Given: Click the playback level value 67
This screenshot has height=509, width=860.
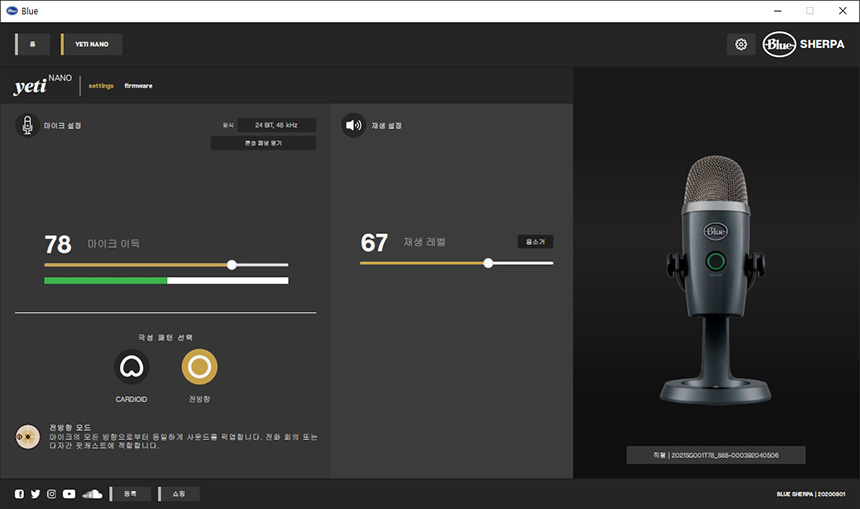Looking at the screenshot, I should [x=374, y=243].
